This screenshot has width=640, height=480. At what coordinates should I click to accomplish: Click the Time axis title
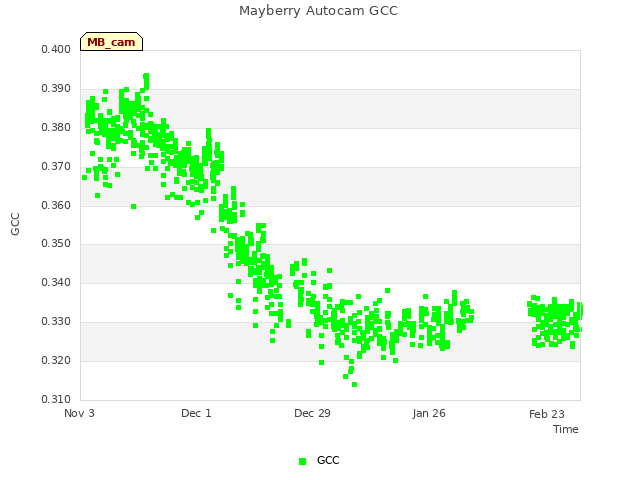(x=566, y=429)
